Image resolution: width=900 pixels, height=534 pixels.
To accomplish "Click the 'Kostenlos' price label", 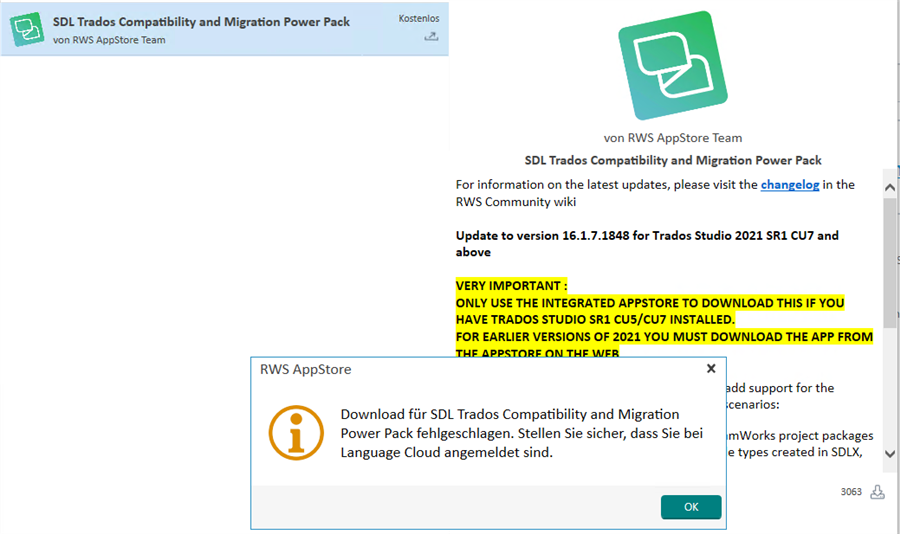I will coord(419,18).
